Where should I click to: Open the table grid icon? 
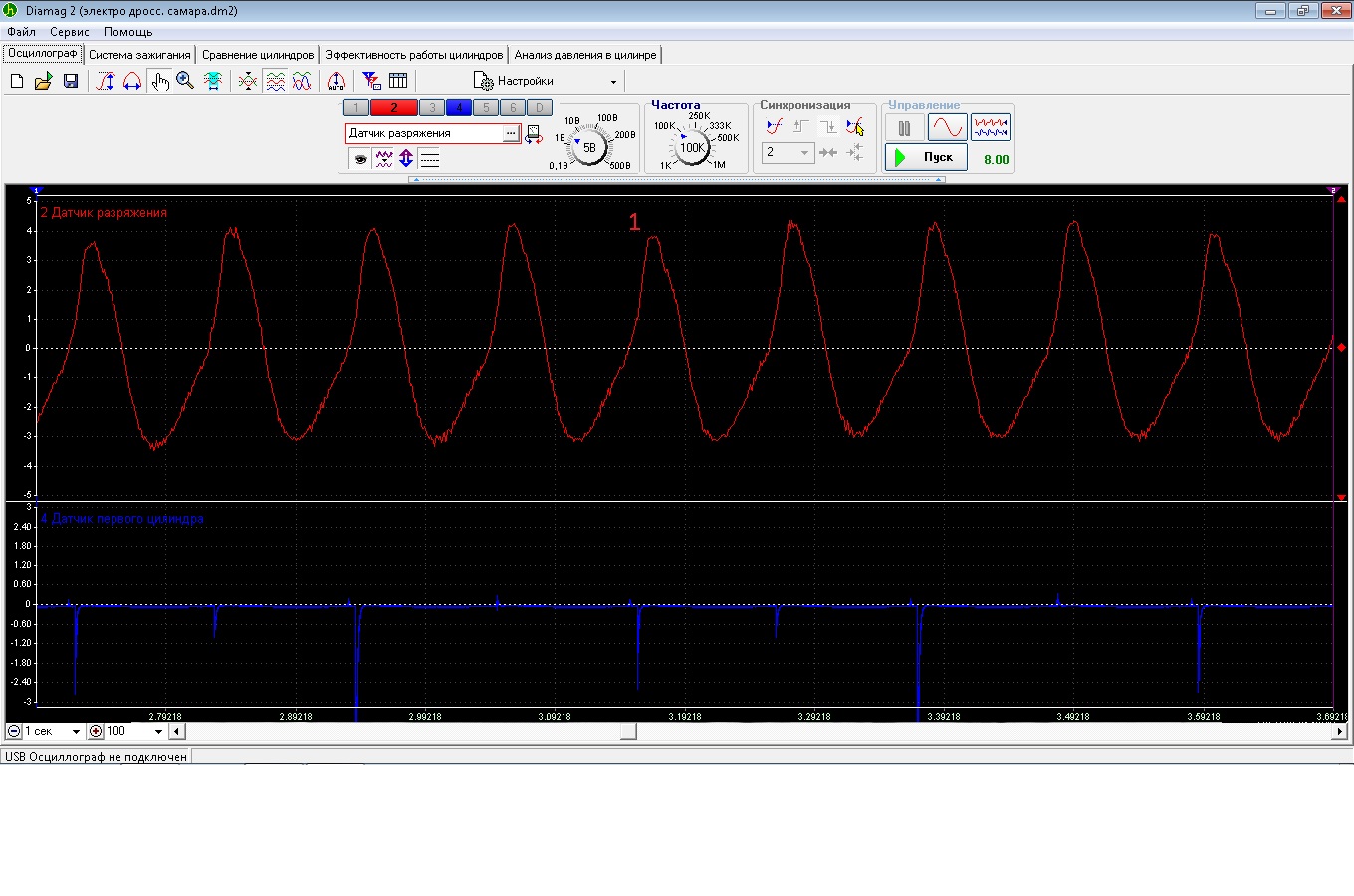[x=398, y=81]
